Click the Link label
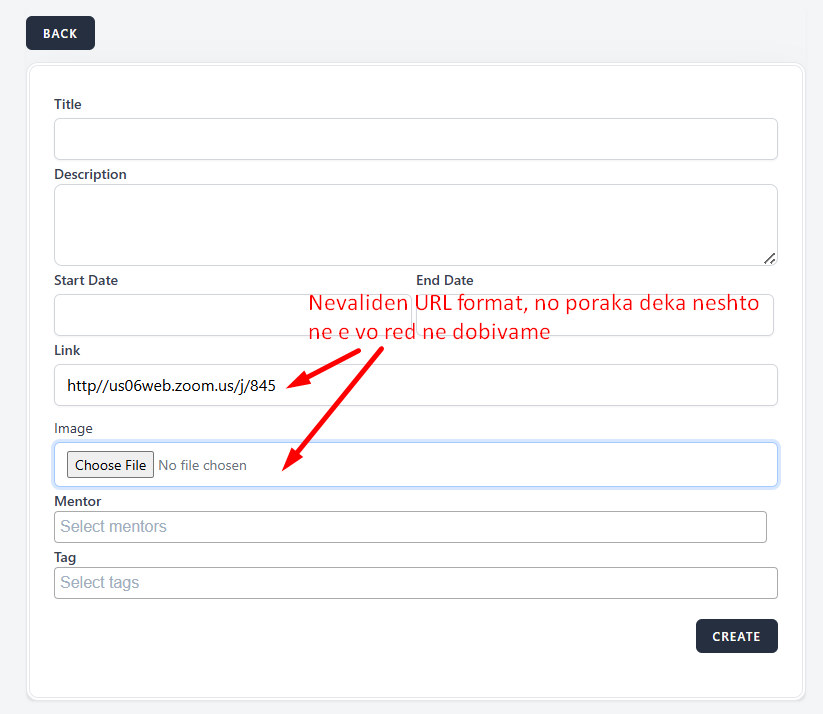Screen dimensions: 823x714 67,350
